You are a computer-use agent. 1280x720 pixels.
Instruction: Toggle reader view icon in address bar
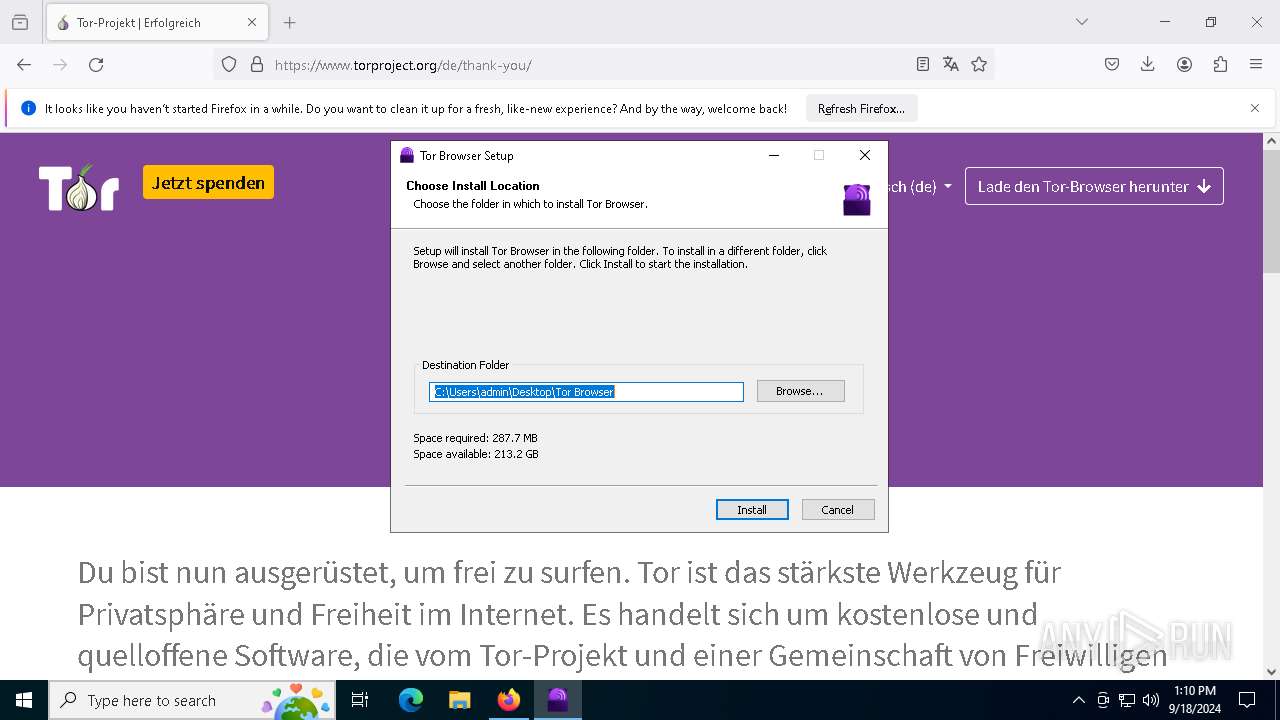(923, 65)
